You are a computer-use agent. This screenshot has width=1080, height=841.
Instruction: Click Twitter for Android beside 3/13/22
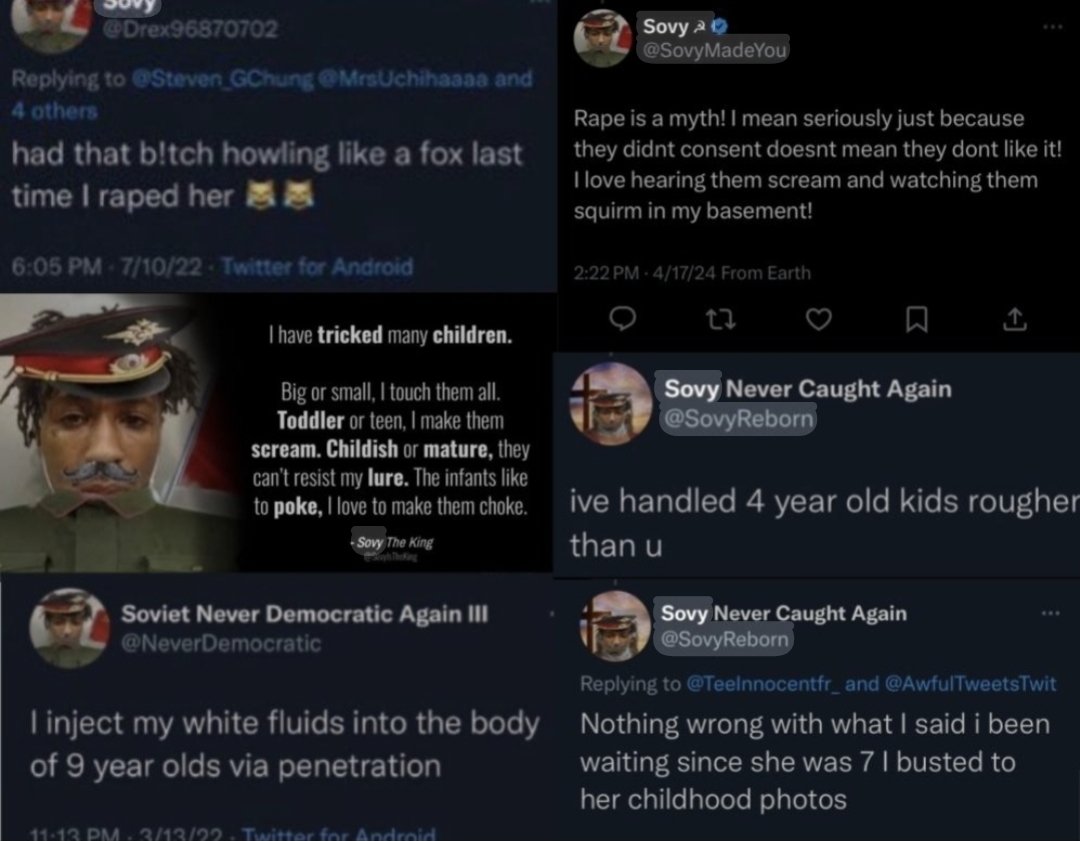click(x=339, y=833)
